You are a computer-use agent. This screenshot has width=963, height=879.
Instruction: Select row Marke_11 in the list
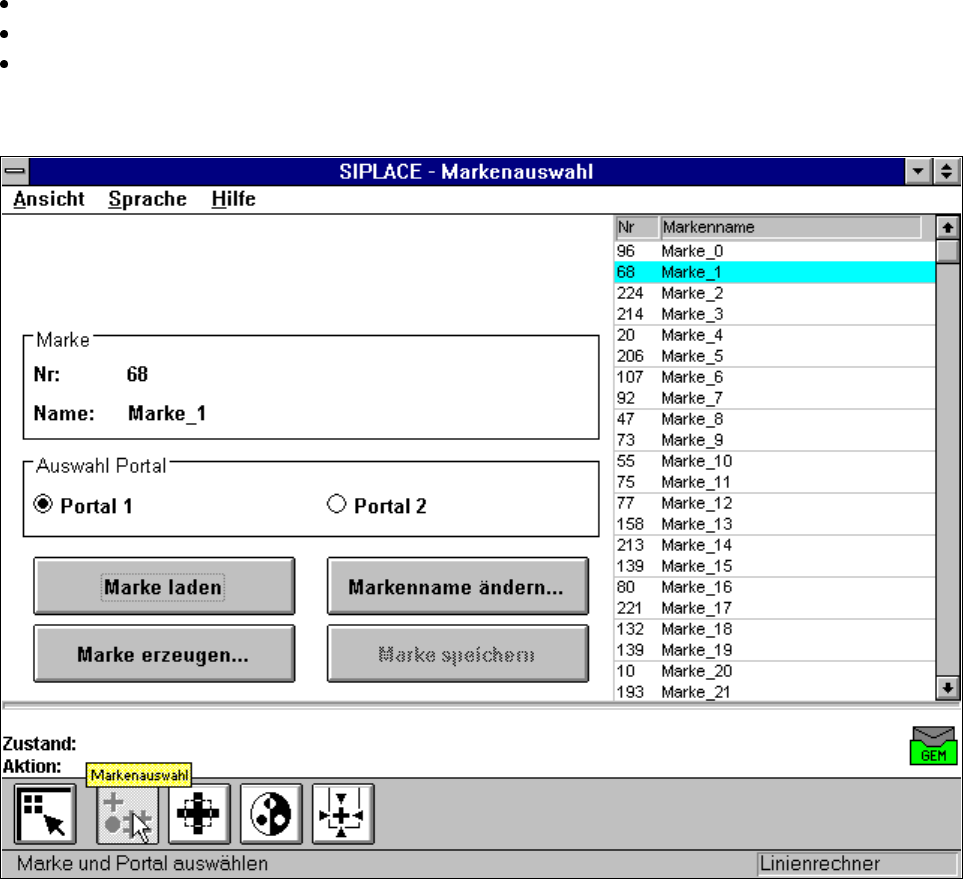point(775,482)
